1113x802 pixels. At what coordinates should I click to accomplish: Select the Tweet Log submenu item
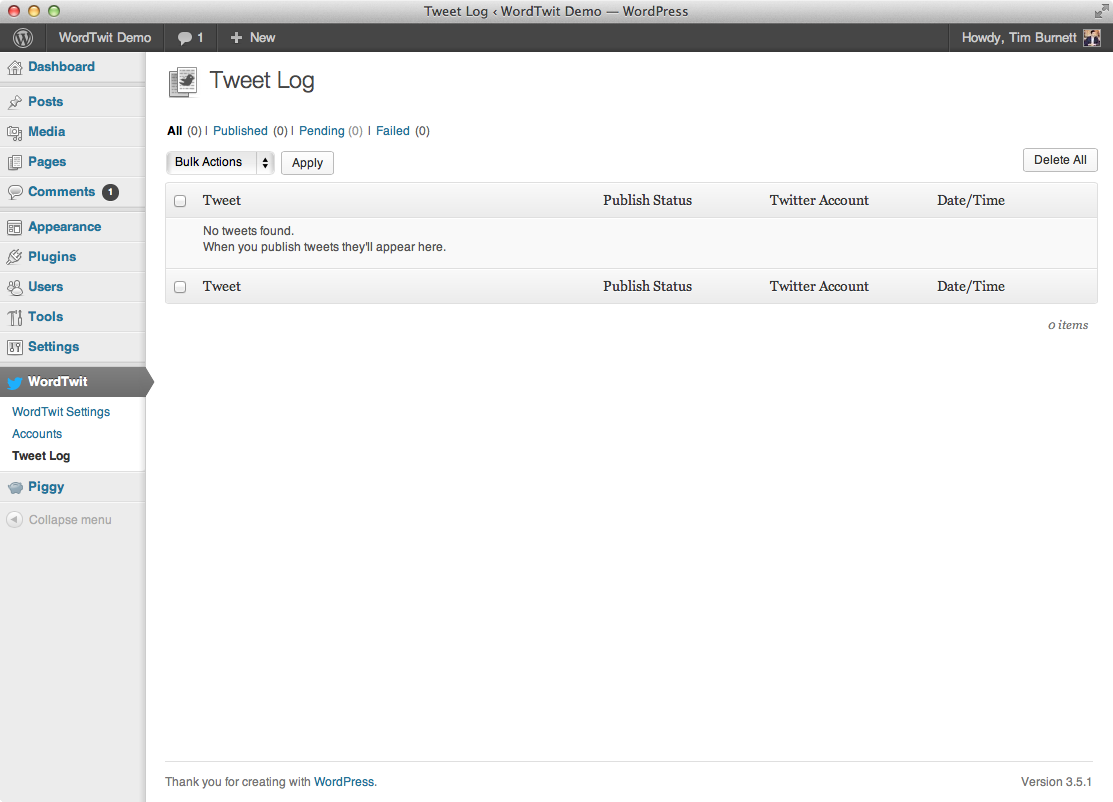[41, 456]
